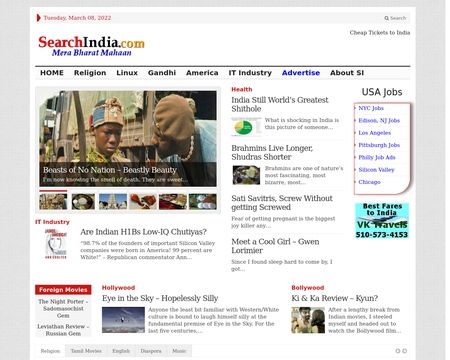450x360 pixels.
Task: Read India Still World's Greatest article
Action: pyautogui.click(x=280, y=104)
